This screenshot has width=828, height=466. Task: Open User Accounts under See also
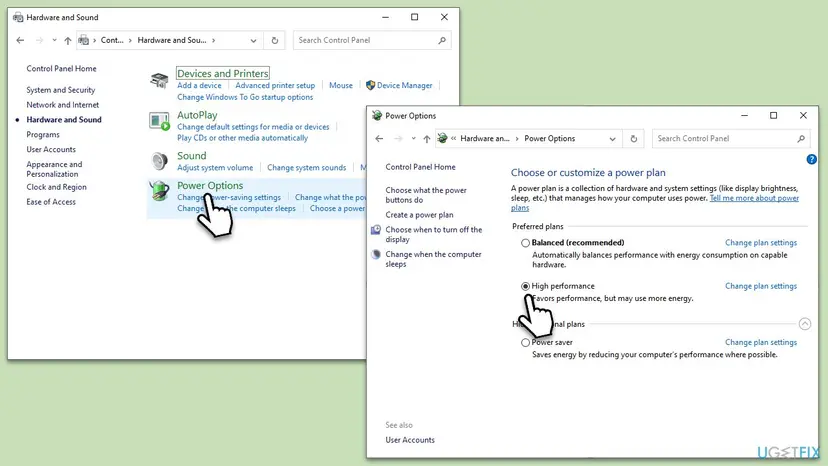[410, 440]
